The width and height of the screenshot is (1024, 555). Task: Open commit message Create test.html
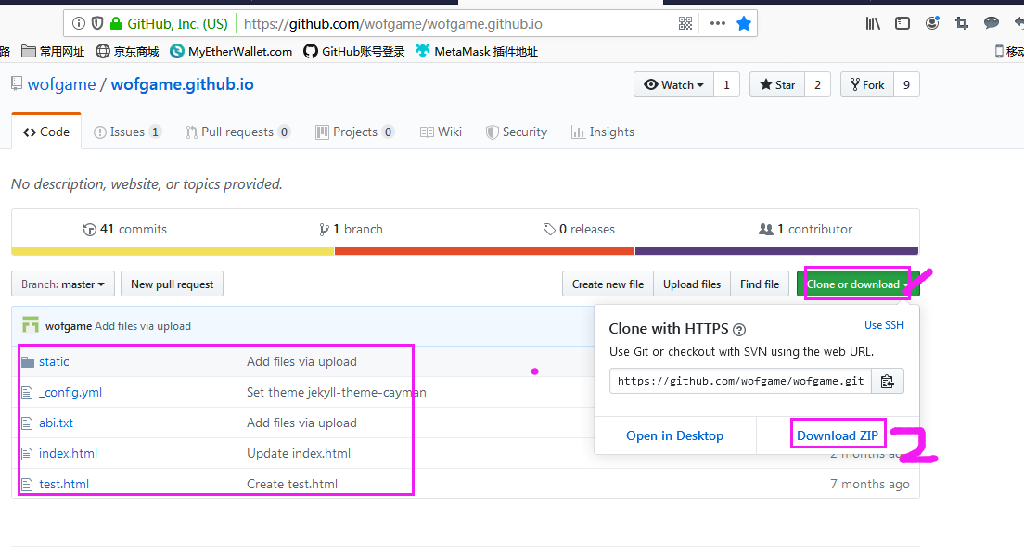293,484
